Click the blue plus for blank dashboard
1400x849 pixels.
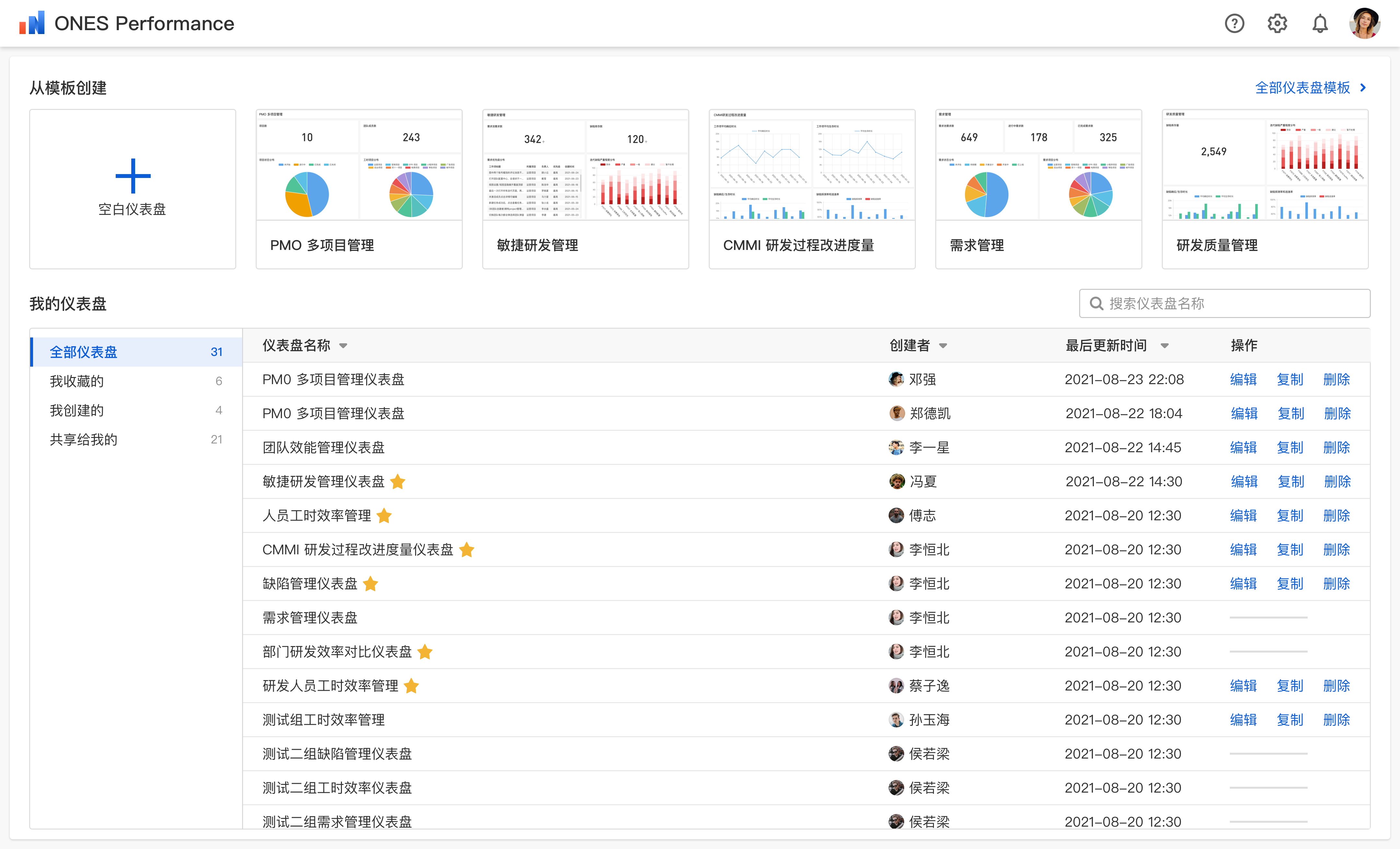[x=133, y=176]
